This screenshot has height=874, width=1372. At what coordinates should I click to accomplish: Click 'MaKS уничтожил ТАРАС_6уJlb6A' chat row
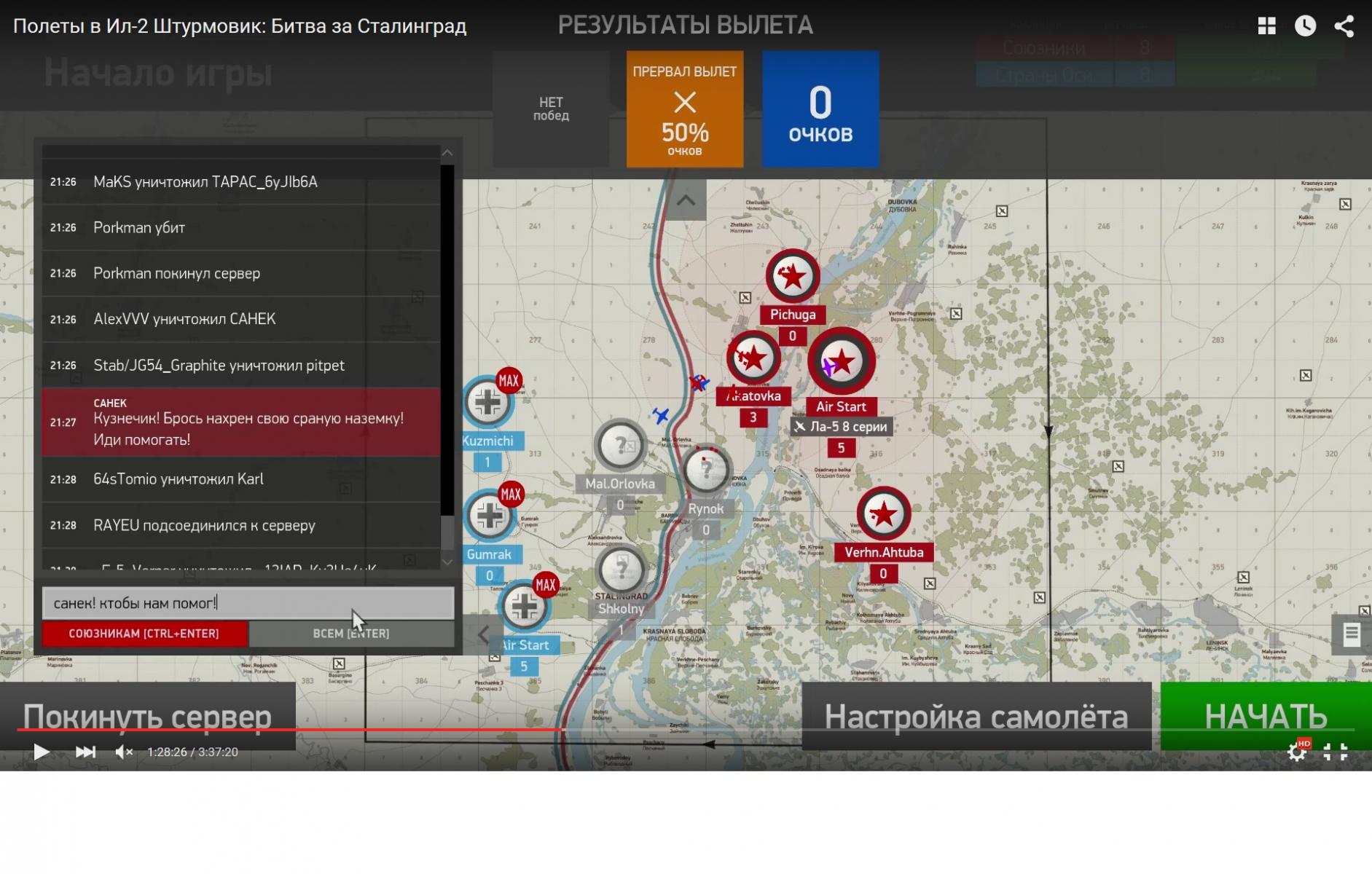pyautogui.click(x=241, y=182)
